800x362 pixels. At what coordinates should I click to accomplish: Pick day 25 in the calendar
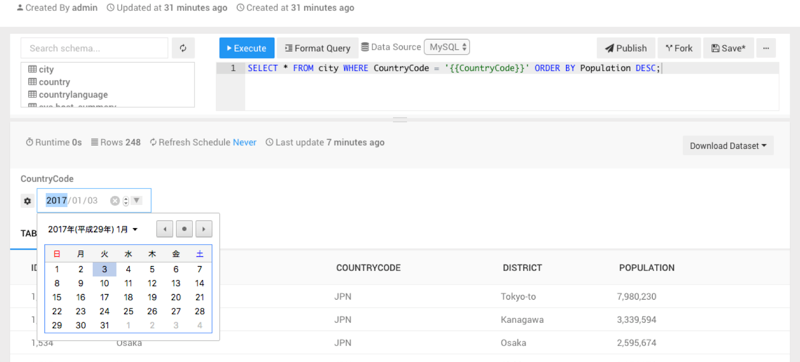pos(129,311)
